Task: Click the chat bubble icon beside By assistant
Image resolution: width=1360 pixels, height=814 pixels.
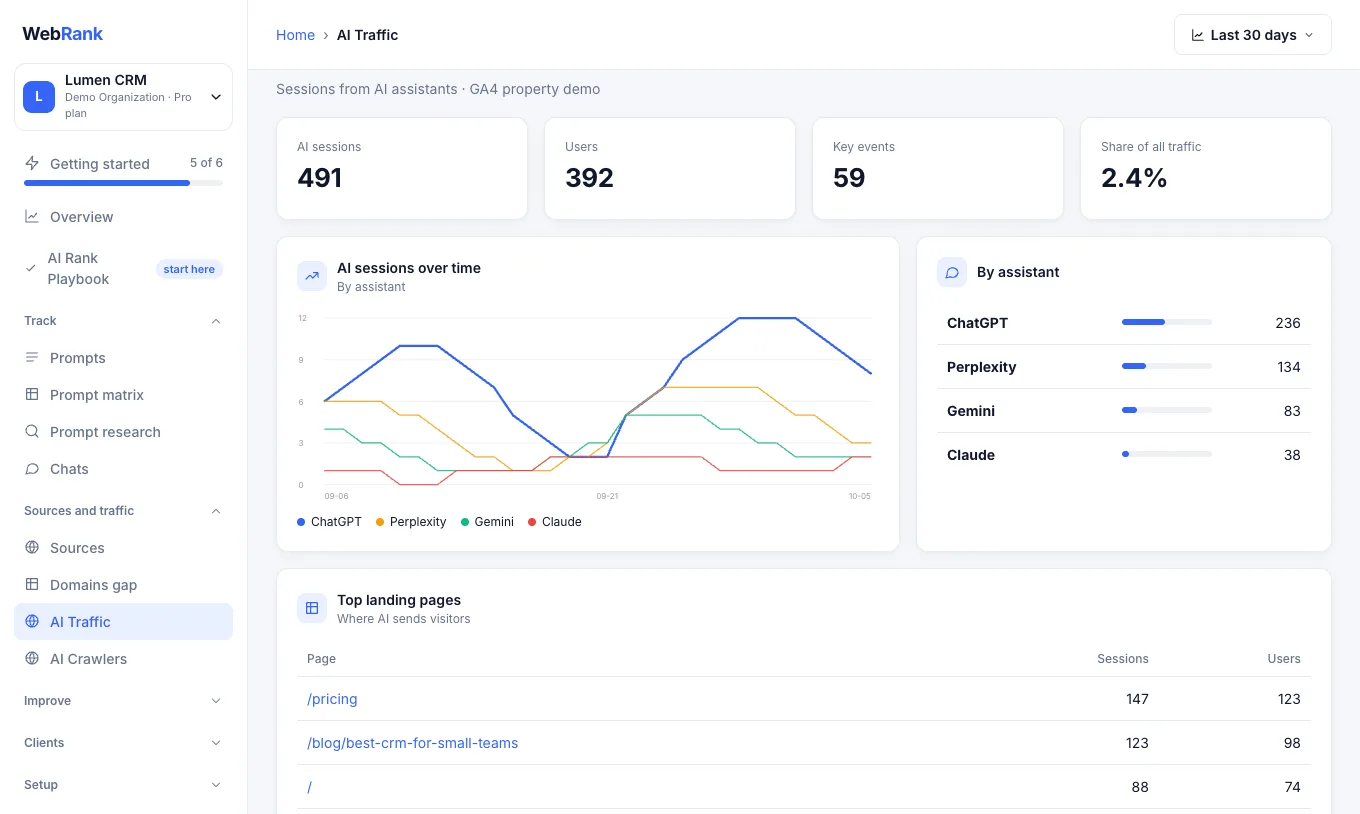Action: 952,272
